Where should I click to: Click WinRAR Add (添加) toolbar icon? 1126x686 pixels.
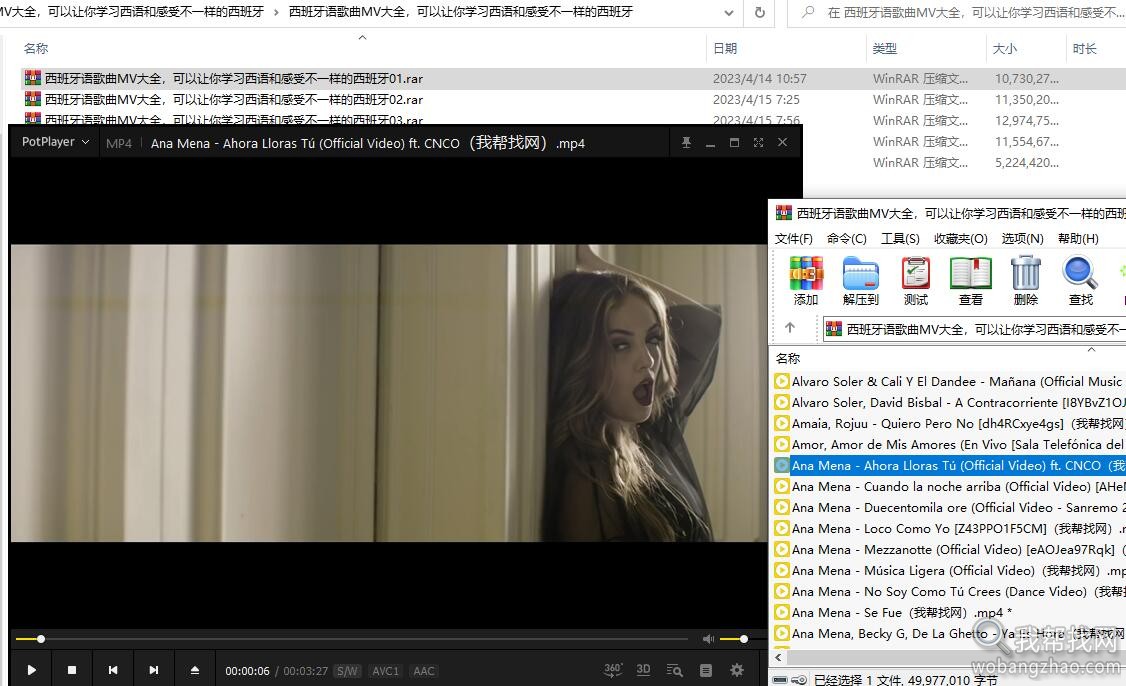click(x=806, y=281)
